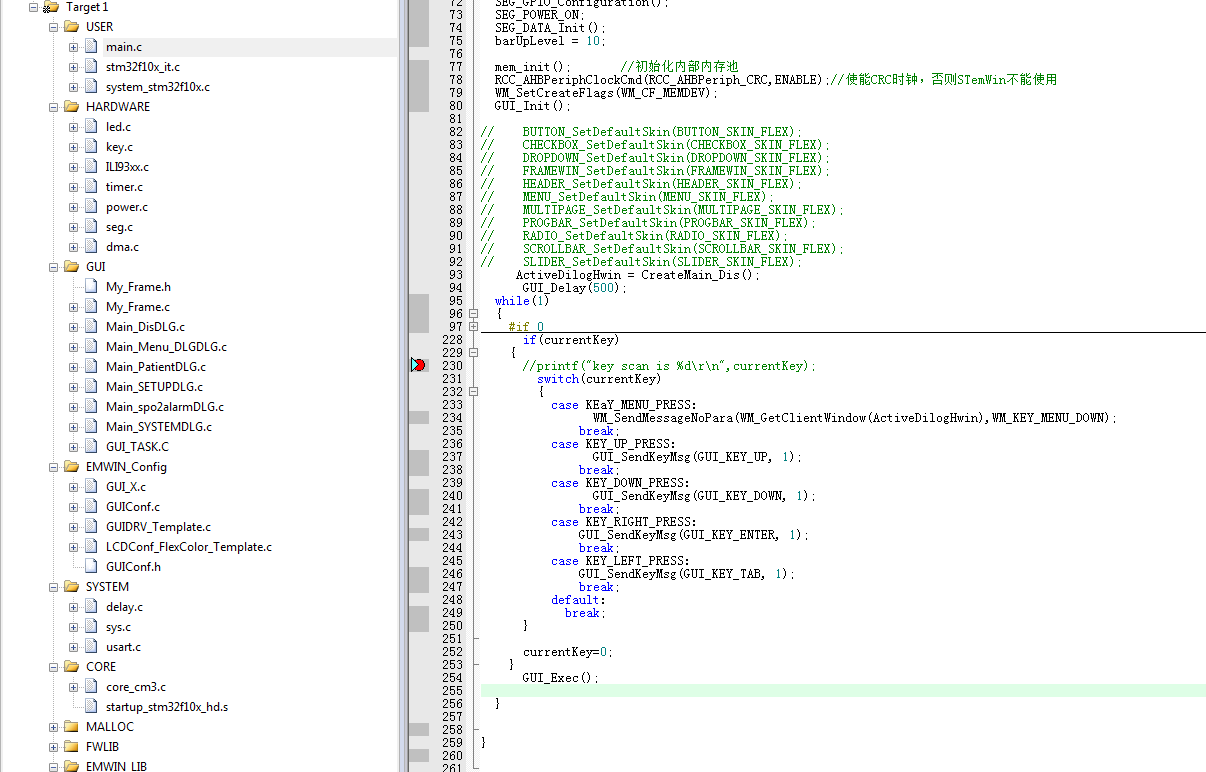This screenshot has width=1206, height=772.
Task: Fold the while loop block at line 96
Action: click(473, 314)
